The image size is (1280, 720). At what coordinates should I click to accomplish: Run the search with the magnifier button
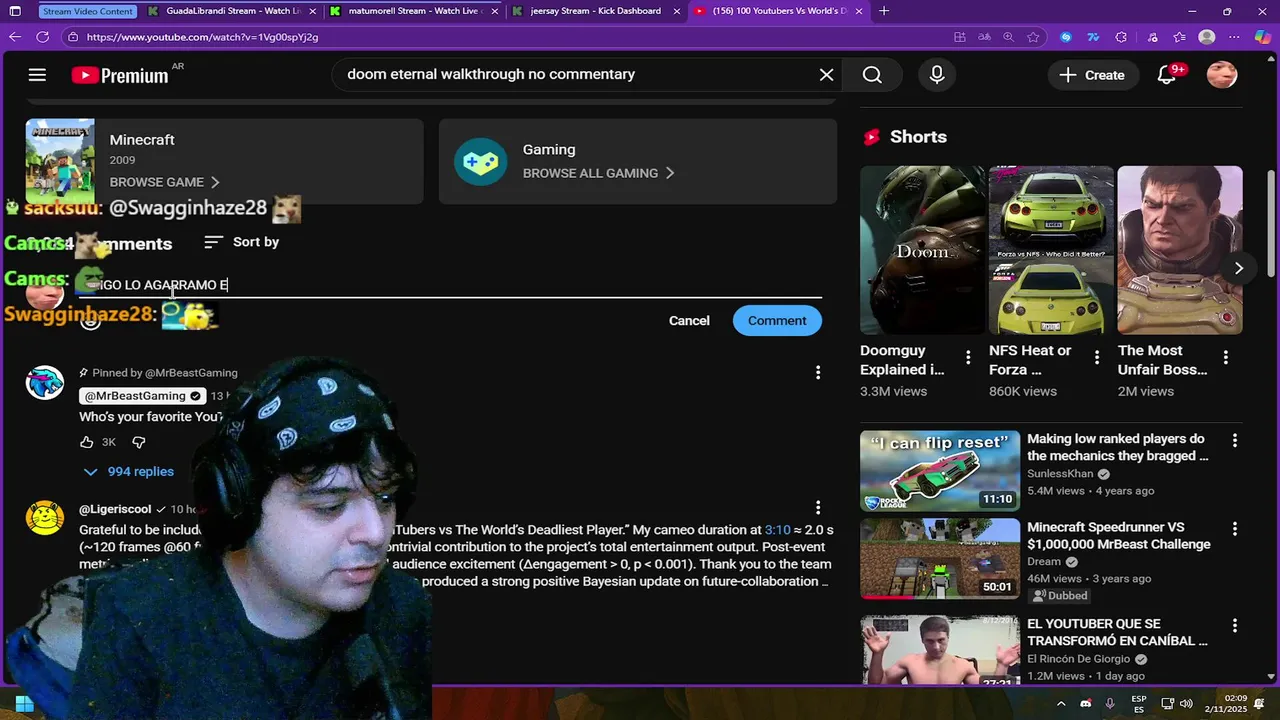click(x=872, y=75)
